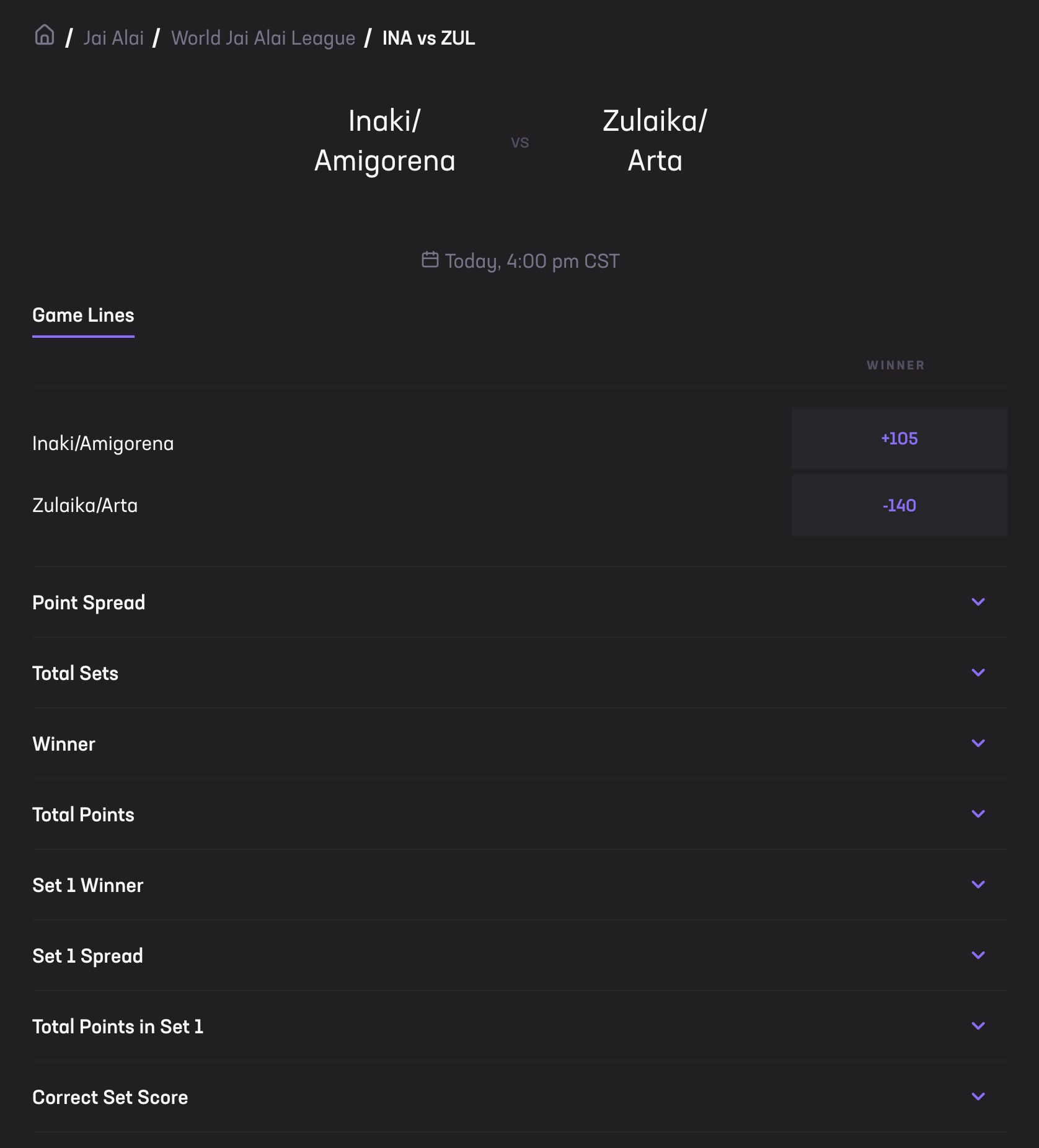Expand the Correct Set Score market
Viewport: 1039px width, 1148px height.
[x=978, y=1097]
